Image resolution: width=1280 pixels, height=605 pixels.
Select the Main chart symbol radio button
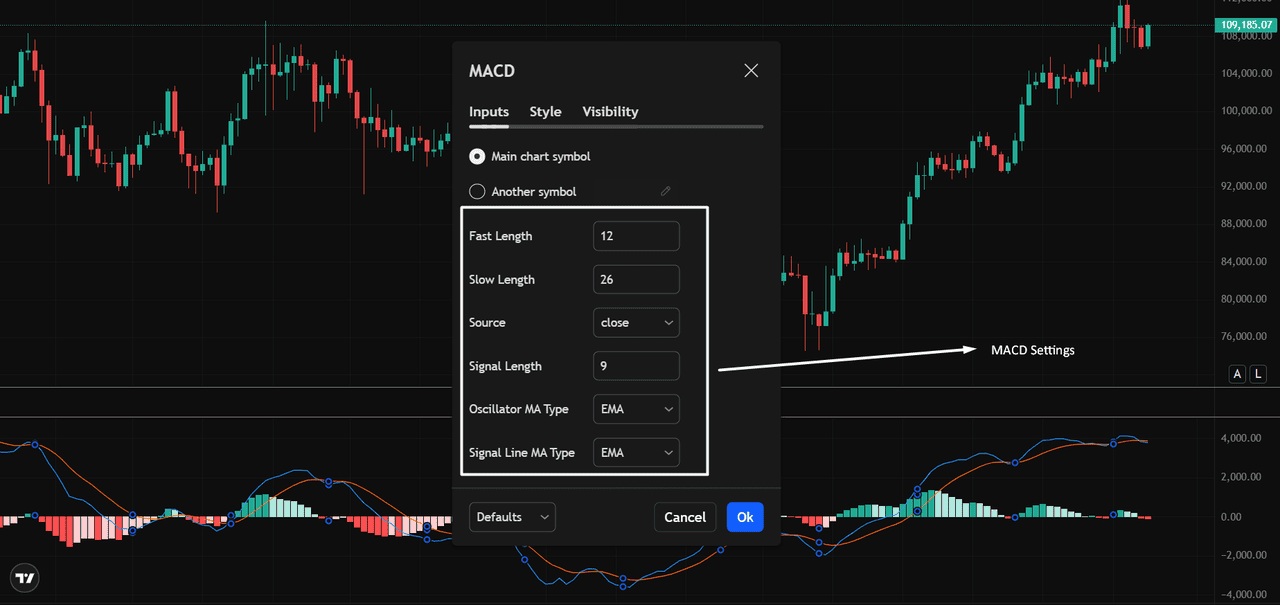477,157
